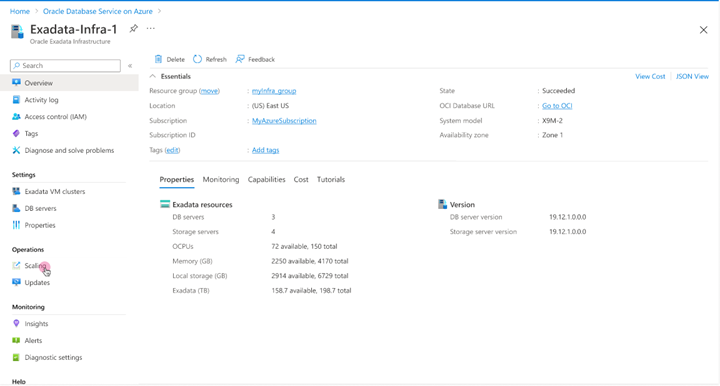The image size is (720, 386).
Task: Collapse the sidebar with the double chevron
Action: tap(130, 66)
